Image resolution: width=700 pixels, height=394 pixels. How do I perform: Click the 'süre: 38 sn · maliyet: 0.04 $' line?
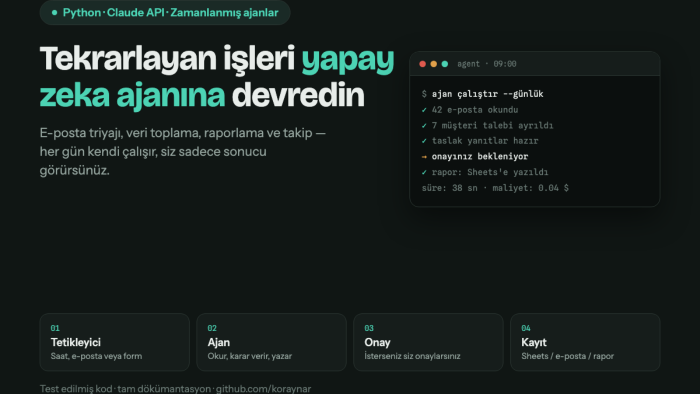pyautogui.click(x=495, y=188)
